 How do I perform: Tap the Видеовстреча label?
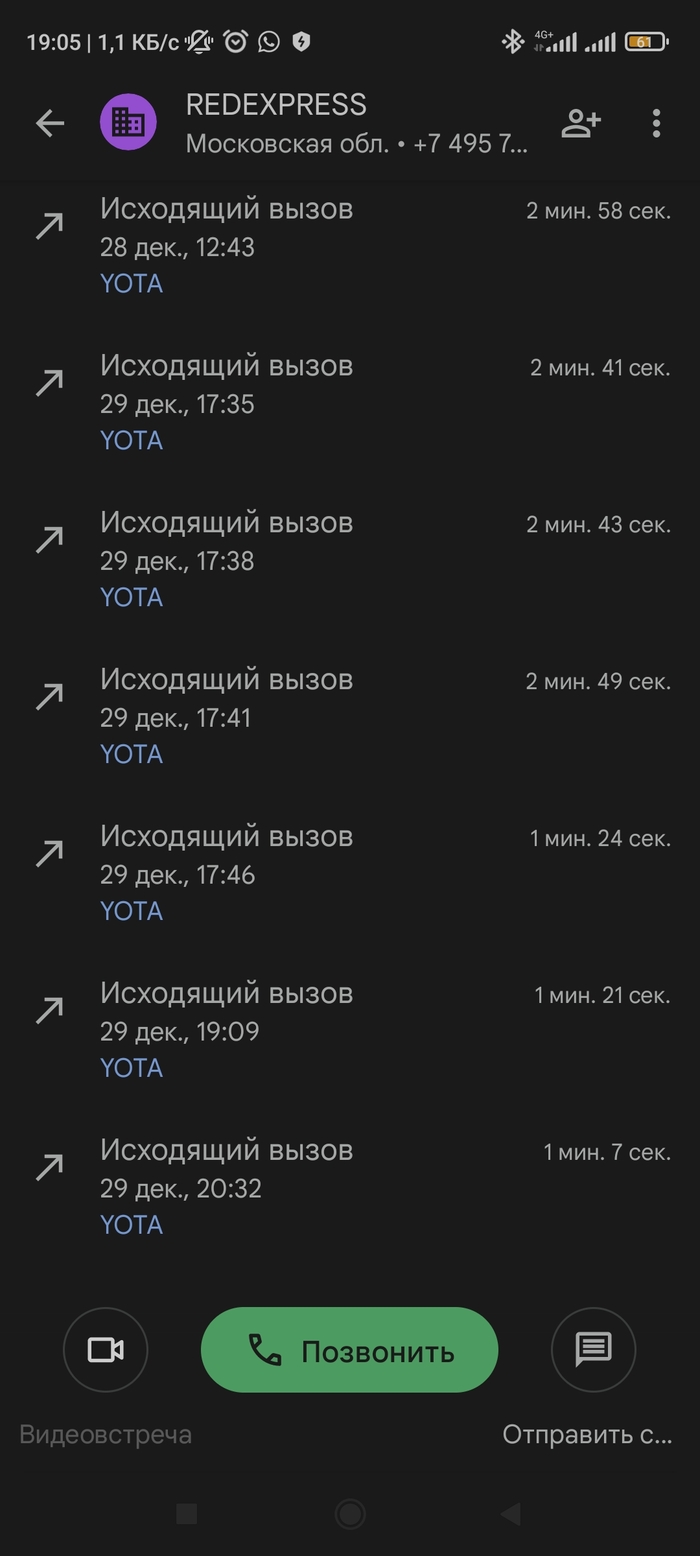coord(106,1434)
